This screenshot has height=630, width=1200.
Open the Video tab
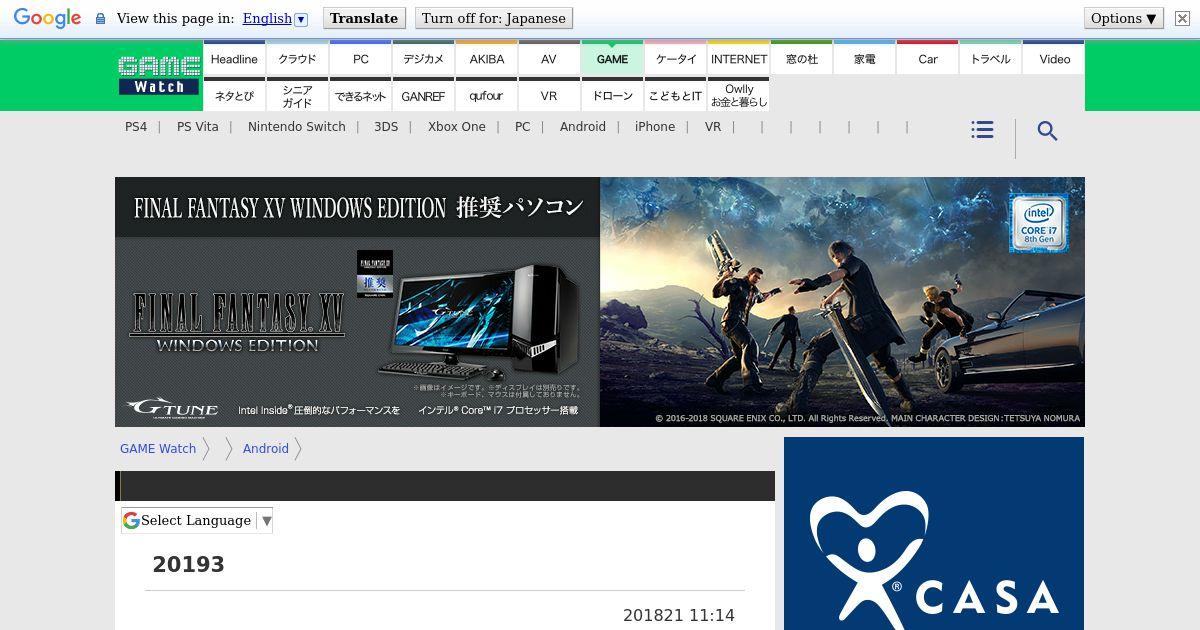pyautogui.click(x=1054, y=59)
